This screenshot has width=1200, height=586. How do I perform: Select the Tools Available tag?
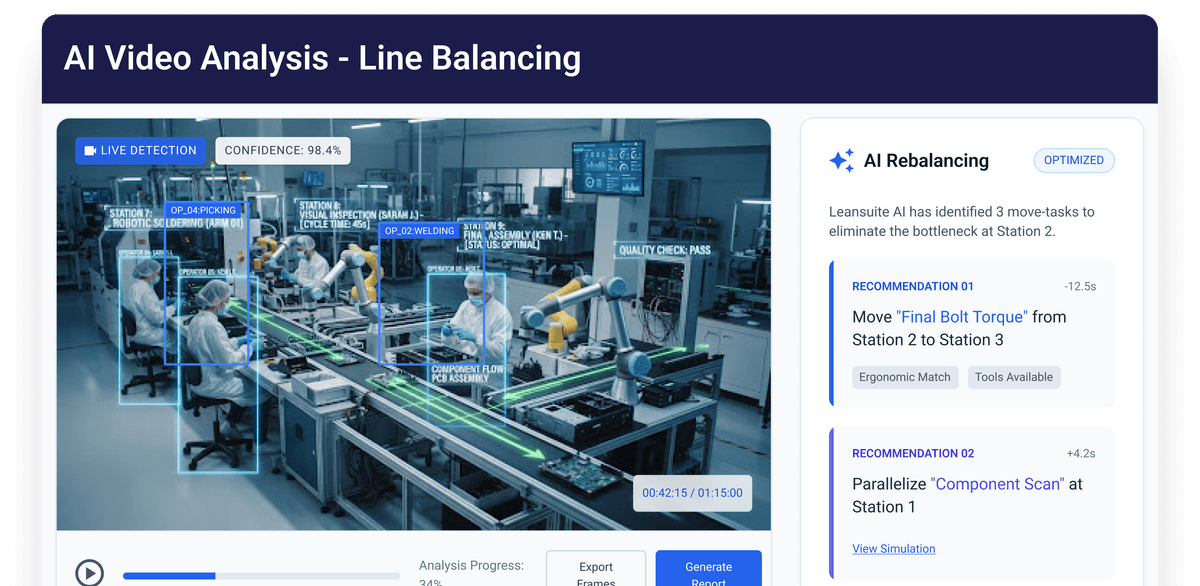1014,377
